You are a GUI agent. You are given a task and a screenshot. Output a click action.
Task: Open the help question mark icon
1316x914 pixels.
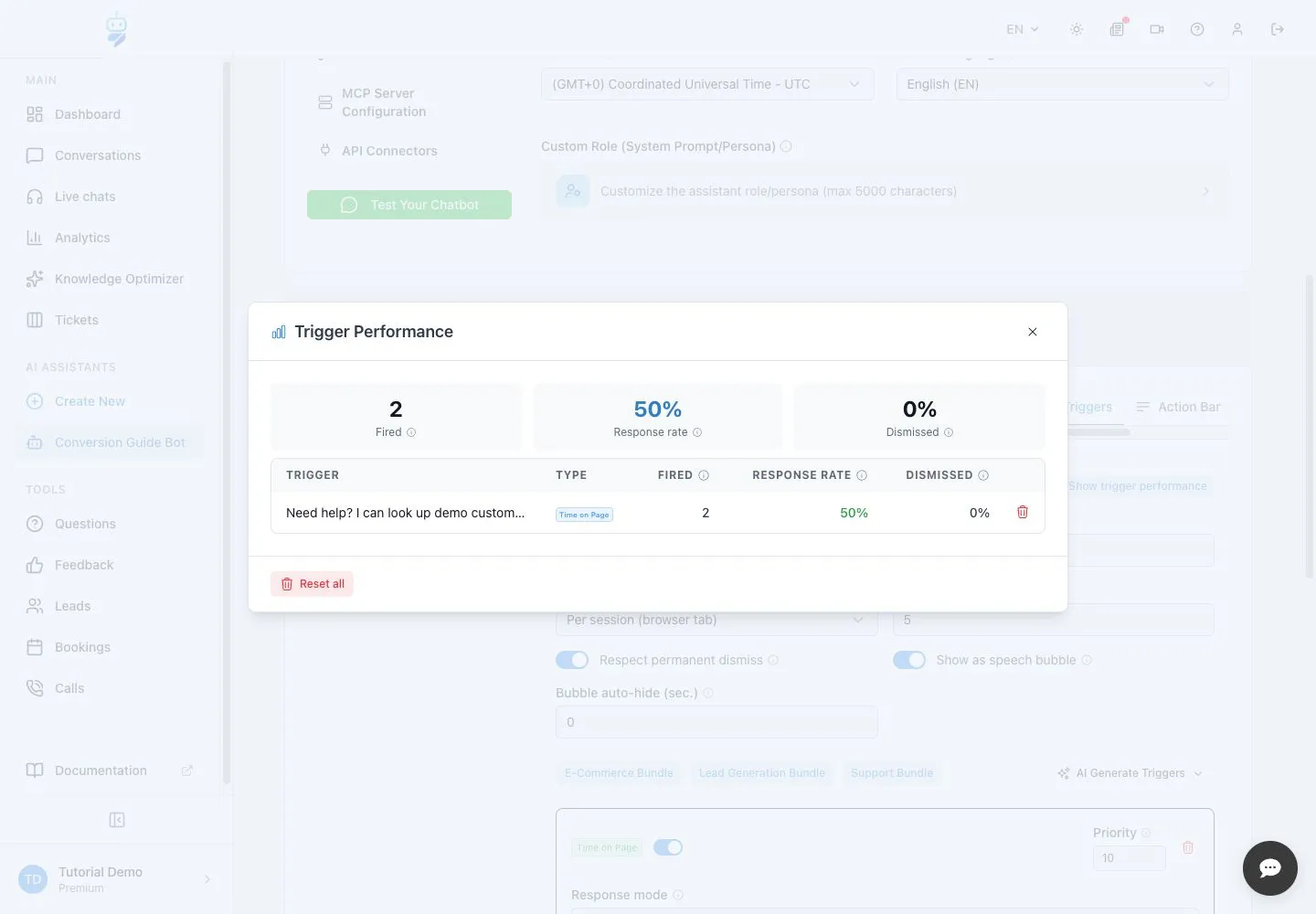tap(1197, 29)
